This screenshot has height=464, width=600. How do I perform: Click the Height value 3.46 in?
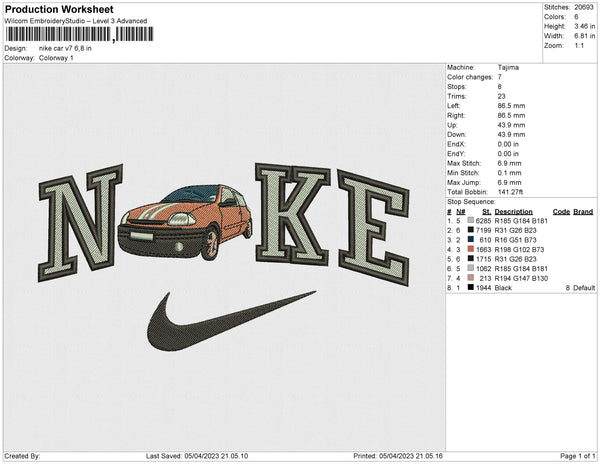584,26
